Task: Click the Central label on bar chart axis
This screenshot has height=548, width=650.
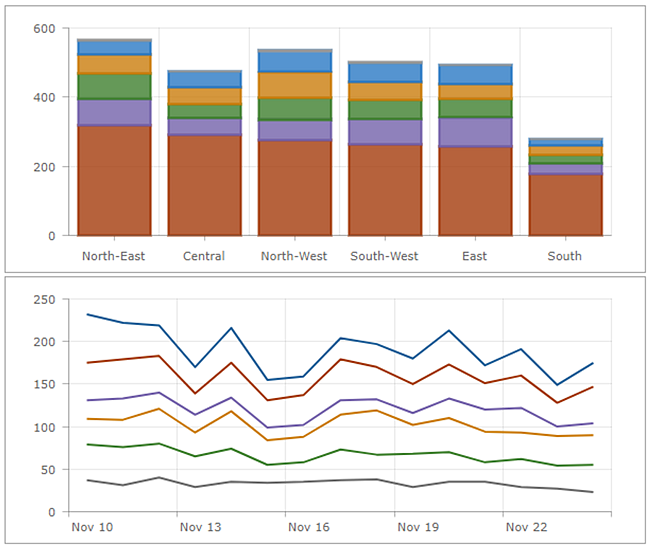Action: [x=204, y=256]
